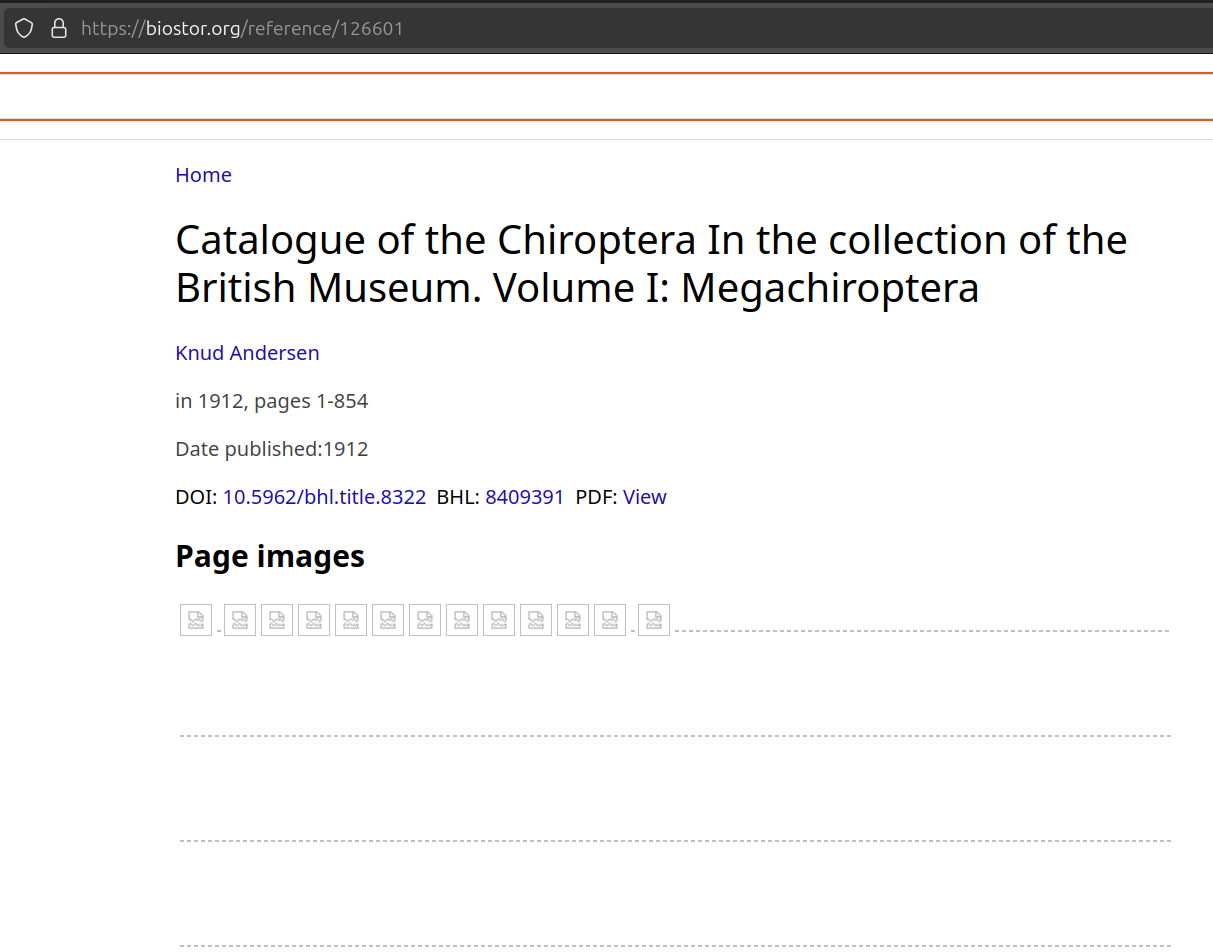Open the eighth page image thumbnail
Viewport: 1213px width, 952px height.
click(462, 620)
